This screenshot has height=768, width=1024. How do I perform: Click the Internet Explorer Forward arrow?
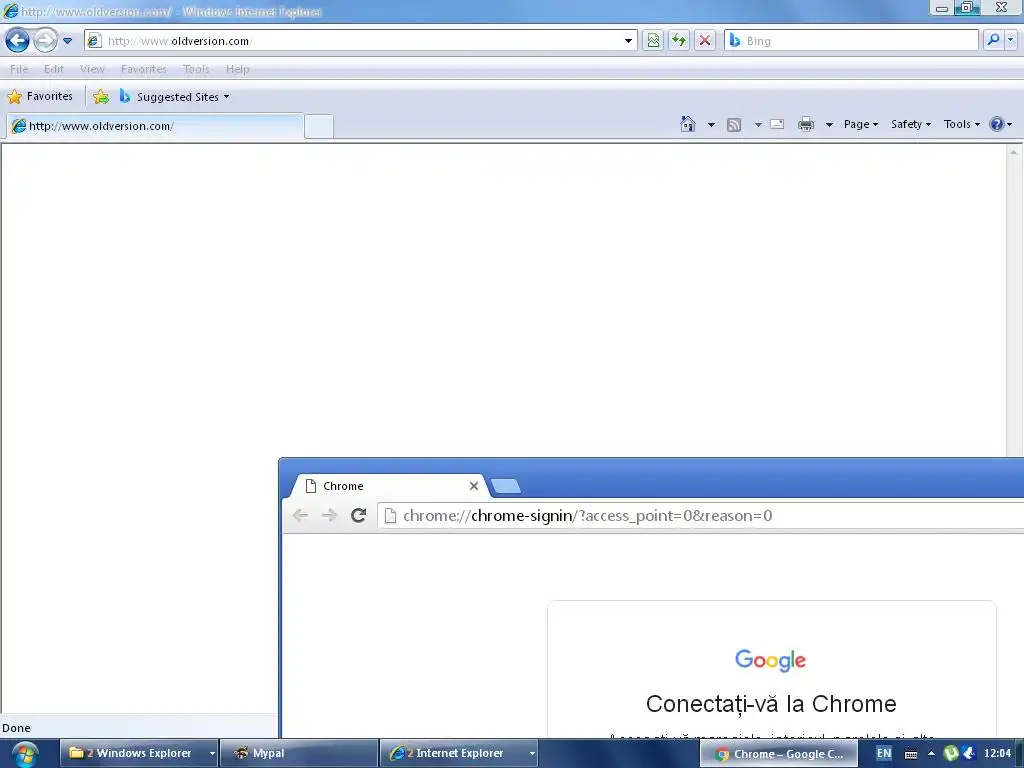(x=45, y=40)
